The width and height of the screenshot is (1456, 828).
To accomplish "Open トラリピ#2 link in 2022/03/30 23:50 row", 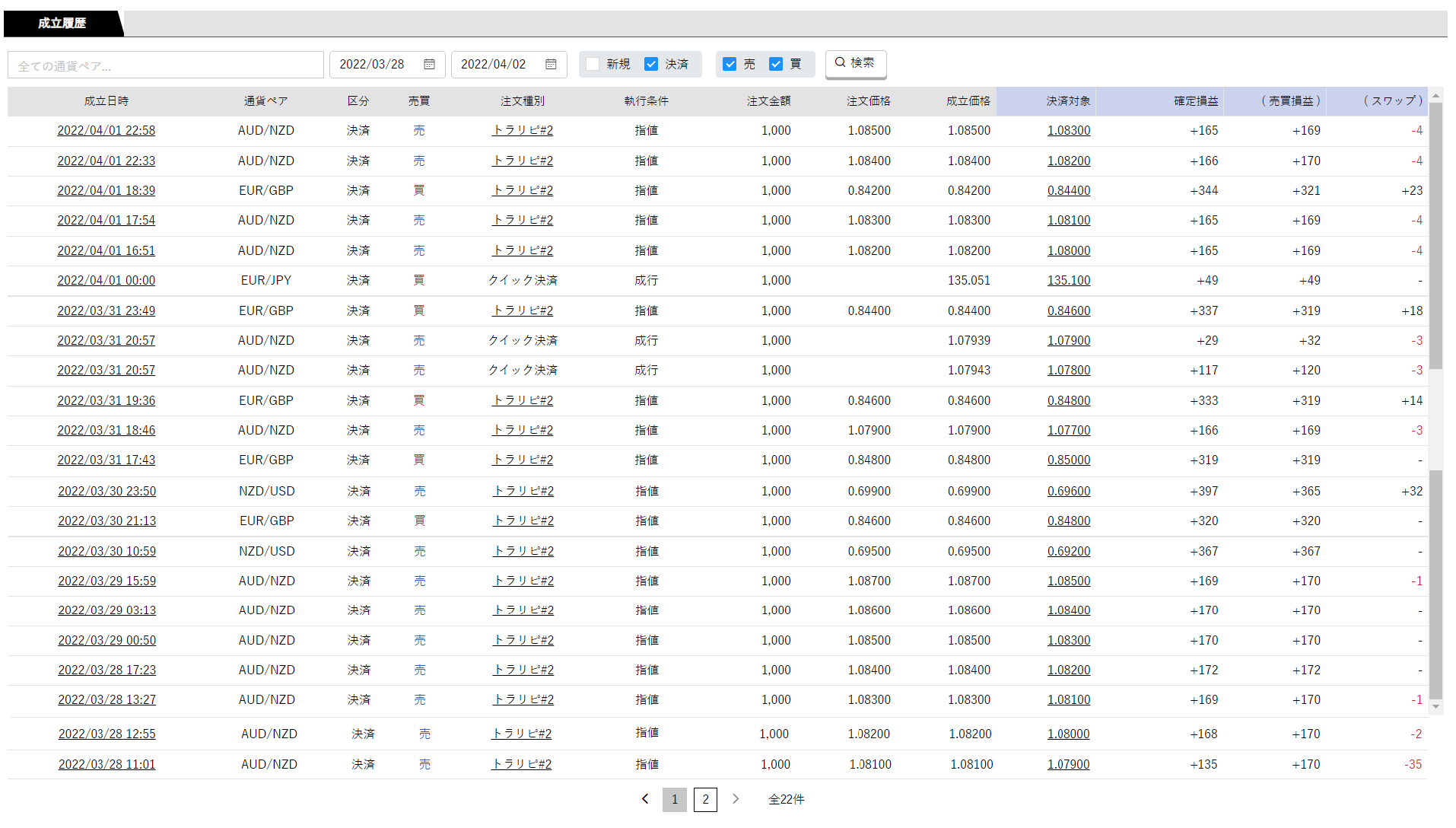I will tap(523, 492).
